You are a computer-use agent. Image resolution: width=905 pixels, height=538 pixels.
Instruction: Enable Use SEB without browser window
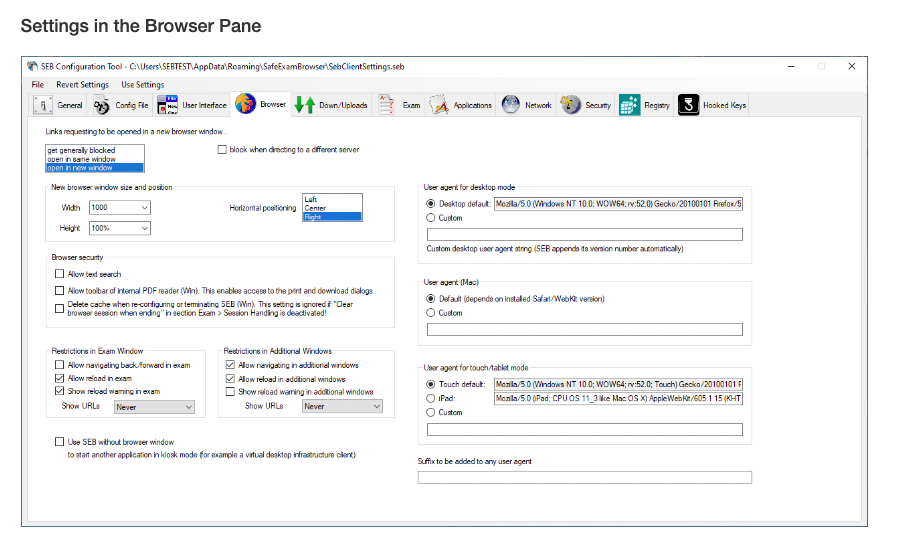pos(59,442)
